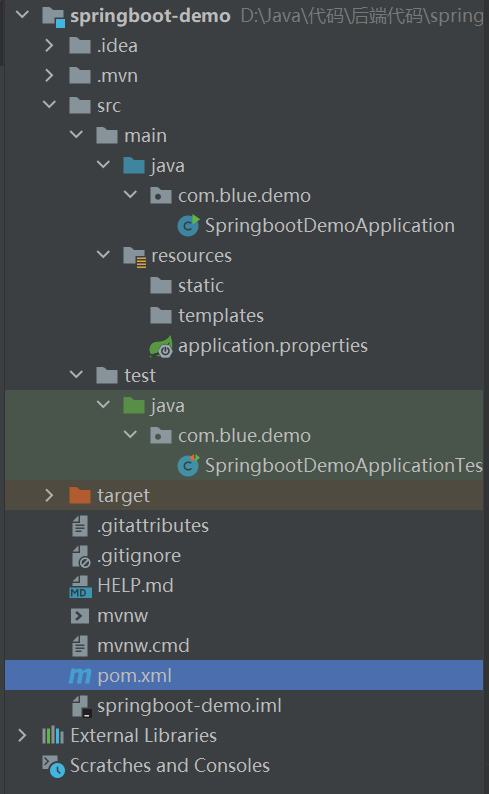Collapse com.blue.demo package under main
489x794 pixels.
pos(130,194)
